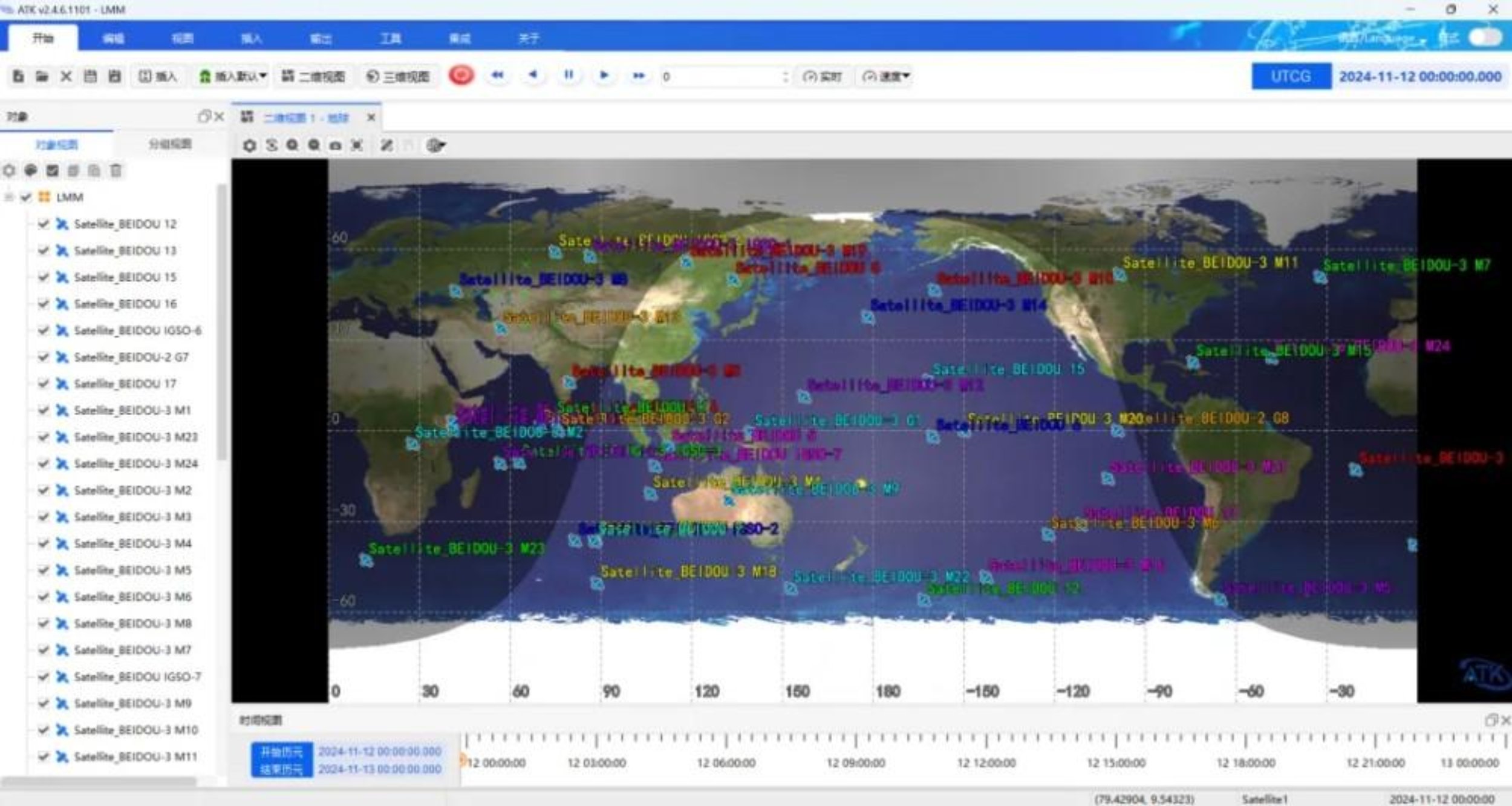This screenshot has height=806, width=1512.
Task: Switch to the 分组视图 tab
Action: pos(170,144)
